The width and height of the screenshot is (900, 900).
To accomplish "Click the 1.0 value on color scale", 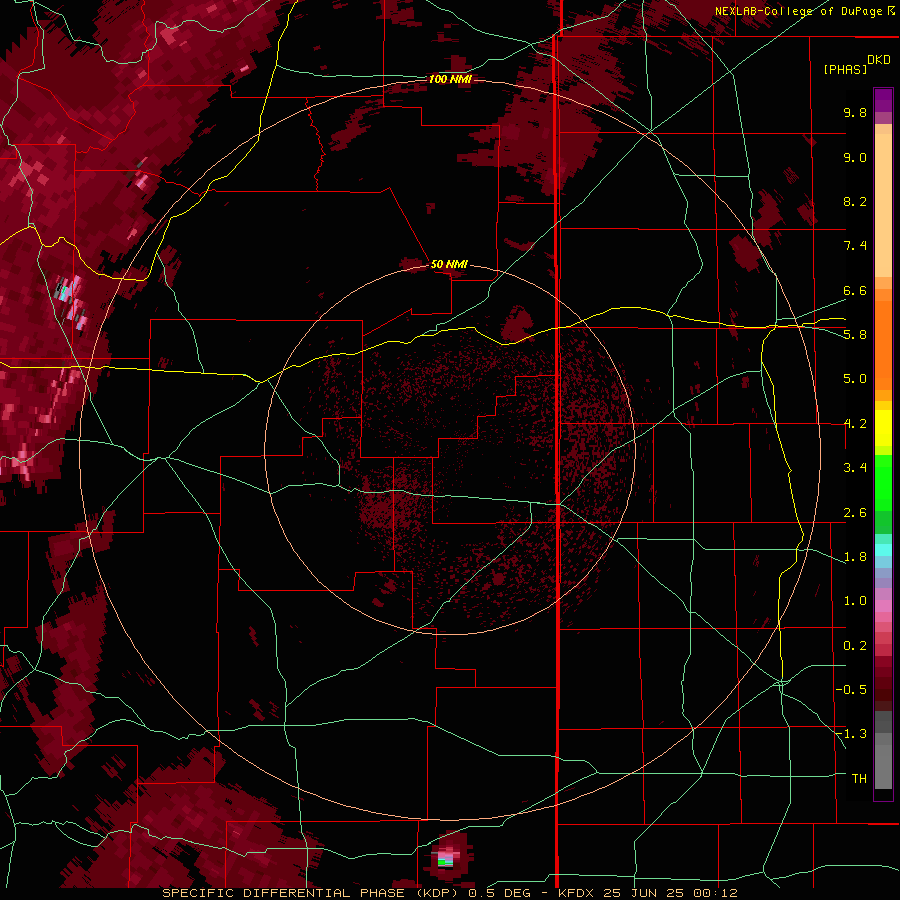I will (855, 601).
